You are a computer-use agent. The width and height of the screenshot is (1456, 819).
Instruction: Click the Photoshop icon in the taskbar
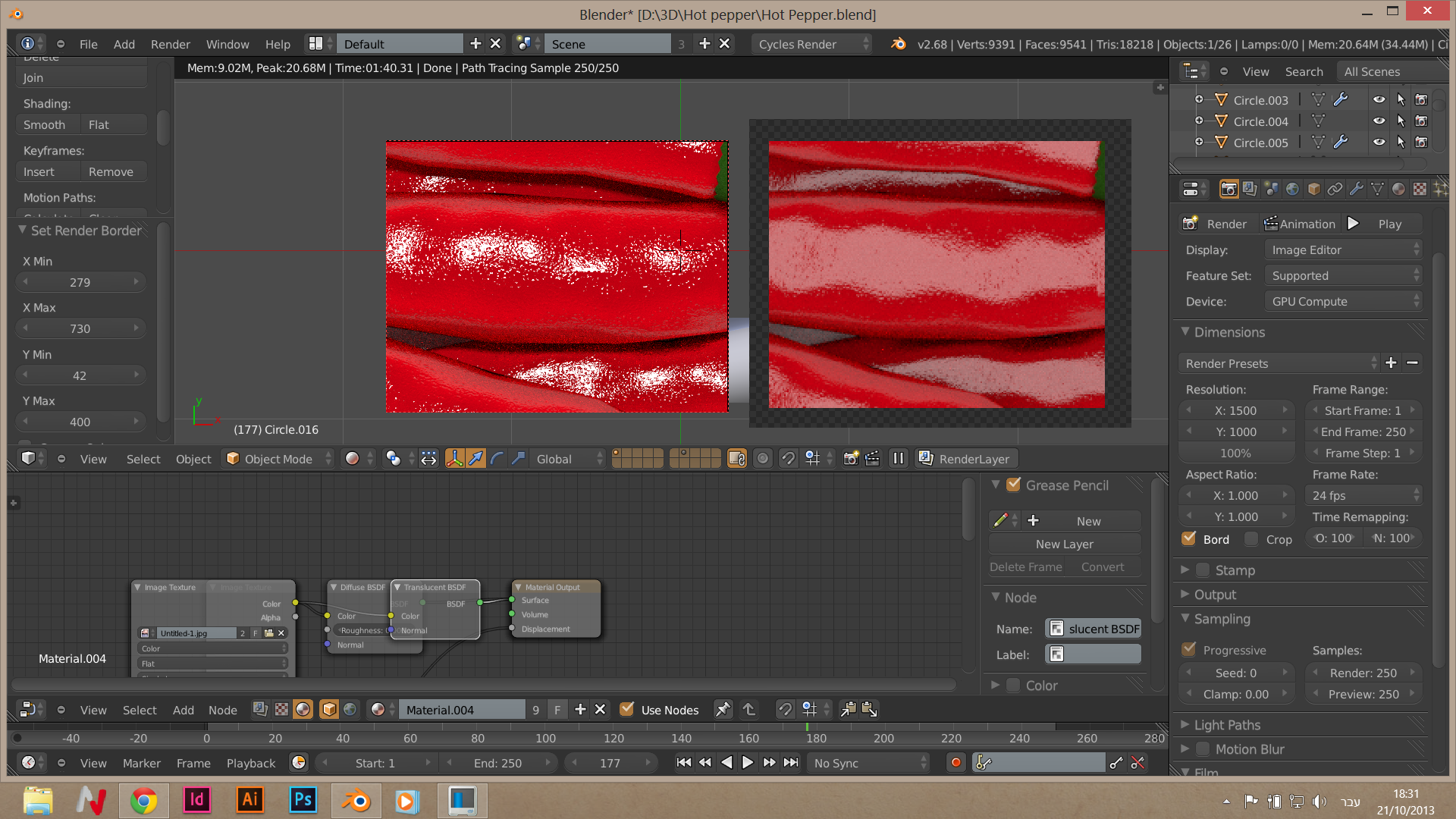[x=303, y=800]
